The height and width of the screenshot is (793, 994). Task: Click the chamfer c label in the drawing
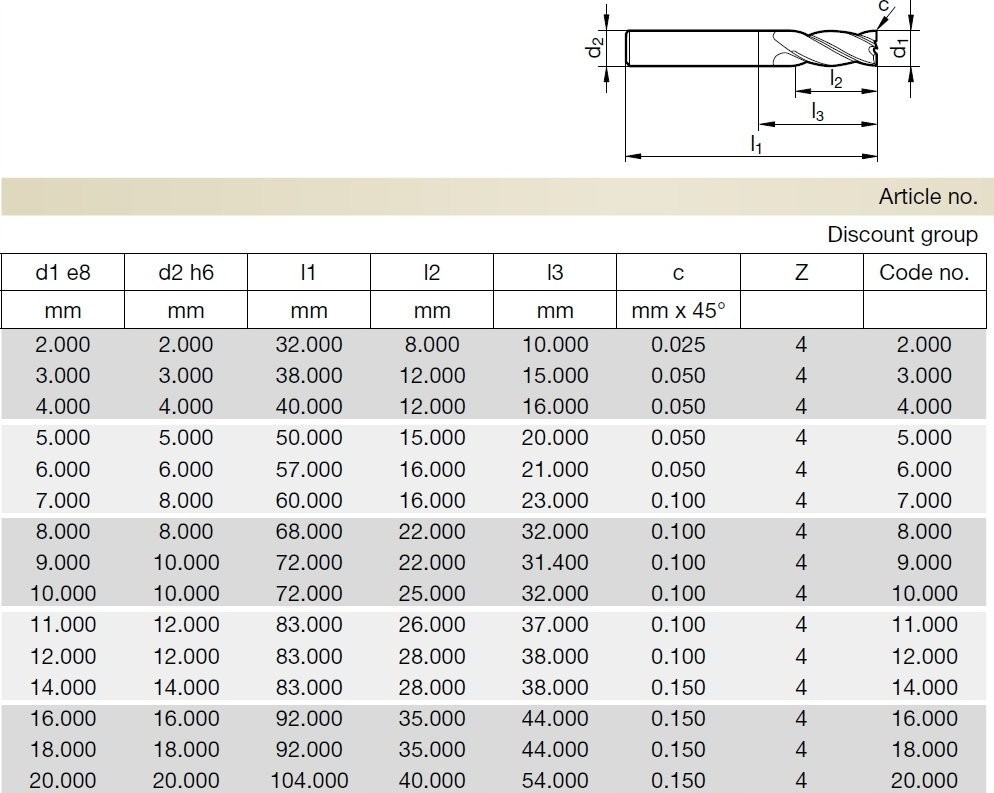[x=883, y=8]
